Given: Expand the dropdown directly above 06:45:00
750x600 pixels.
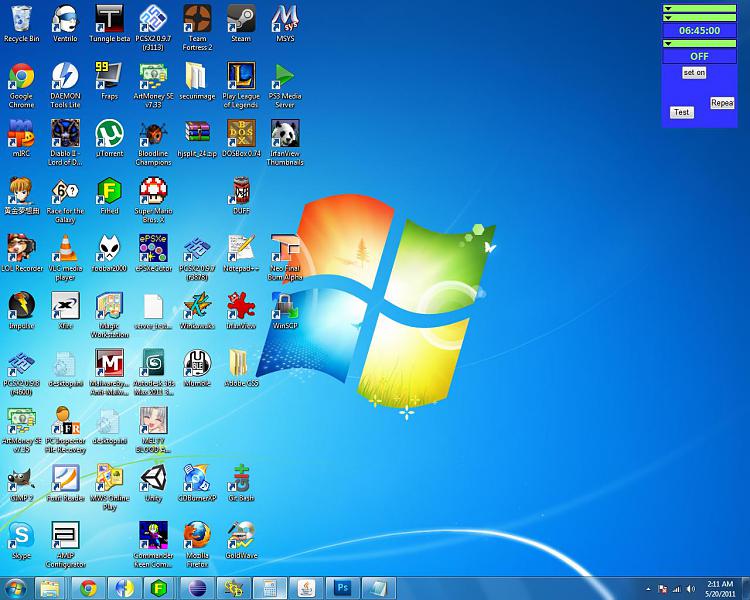Looking at the screenshot, I should pos(699,18).
